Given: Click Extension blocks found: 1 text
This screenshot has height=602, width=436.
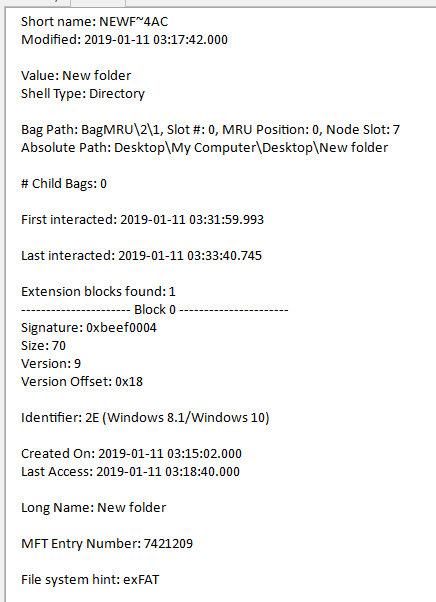Looking at the screenshot, I should [98, 292].
